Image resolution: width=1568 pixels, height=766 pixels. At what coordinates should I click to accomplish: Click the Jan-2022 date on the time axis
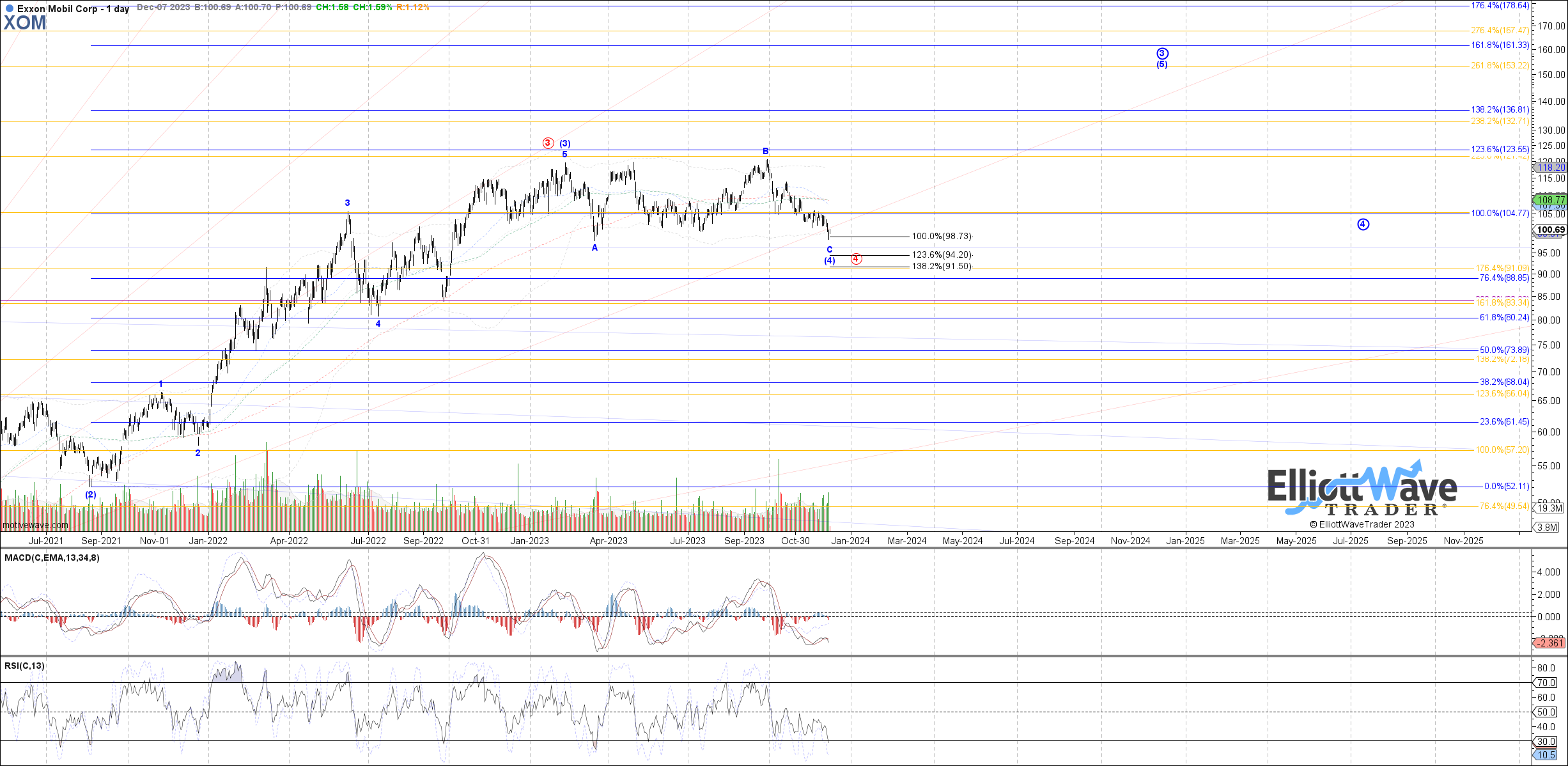click(208, 541)
